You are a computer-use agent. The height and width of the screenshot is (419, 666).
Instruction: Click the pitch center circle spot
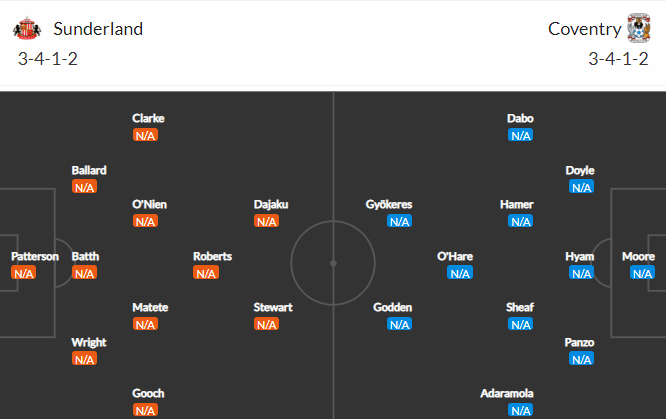click(333, 263)
